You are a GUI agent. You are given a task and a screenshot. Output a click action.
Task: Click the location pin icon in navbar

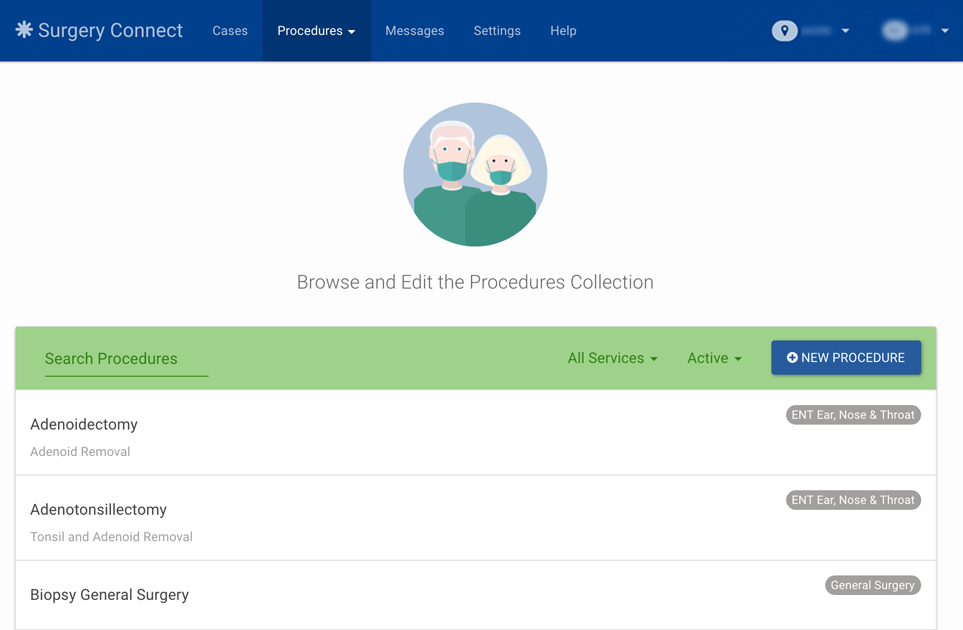[x=784, y=31]
